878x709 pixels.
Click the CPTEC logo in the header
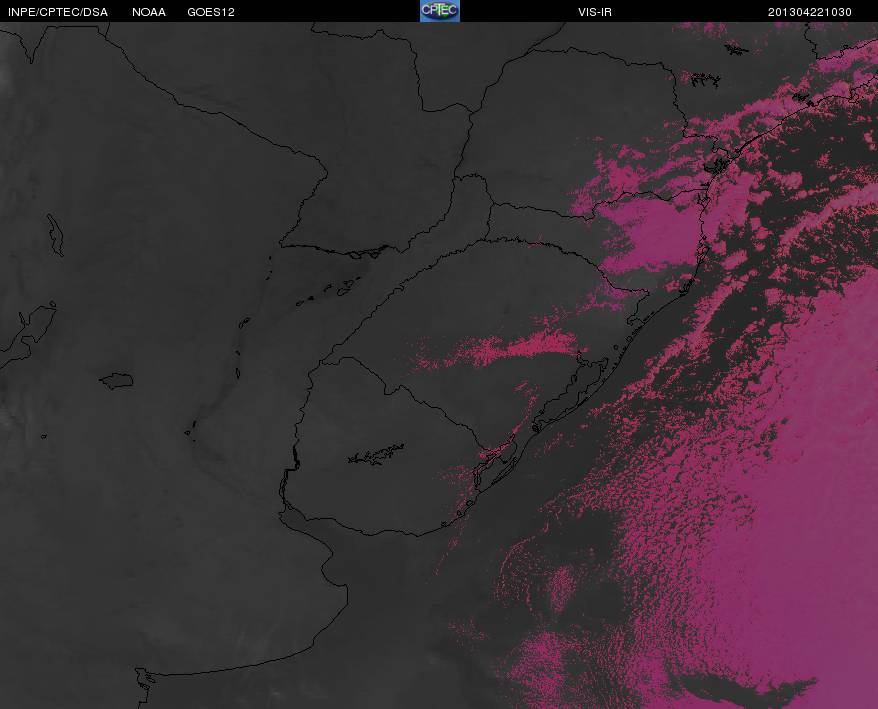(x=440, y=11)
